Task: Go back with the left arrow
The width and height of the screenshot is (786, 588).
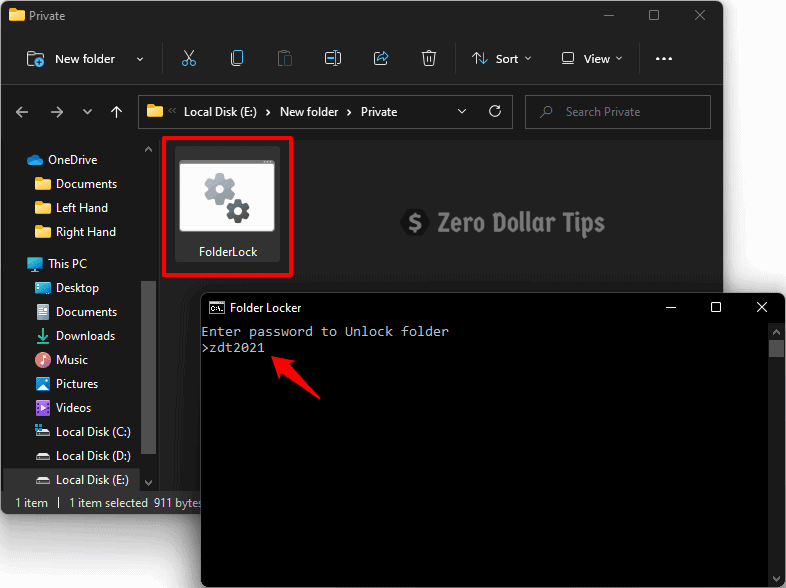Action: (22, 112)
